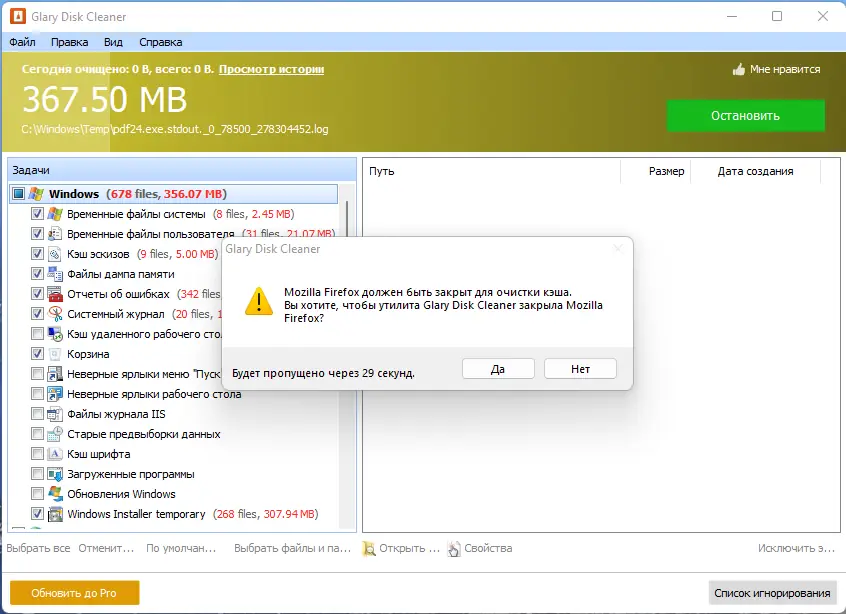Click the Windows group flag icon
The height and width of the screenshot is (614, 846).
tap(36, 194)
